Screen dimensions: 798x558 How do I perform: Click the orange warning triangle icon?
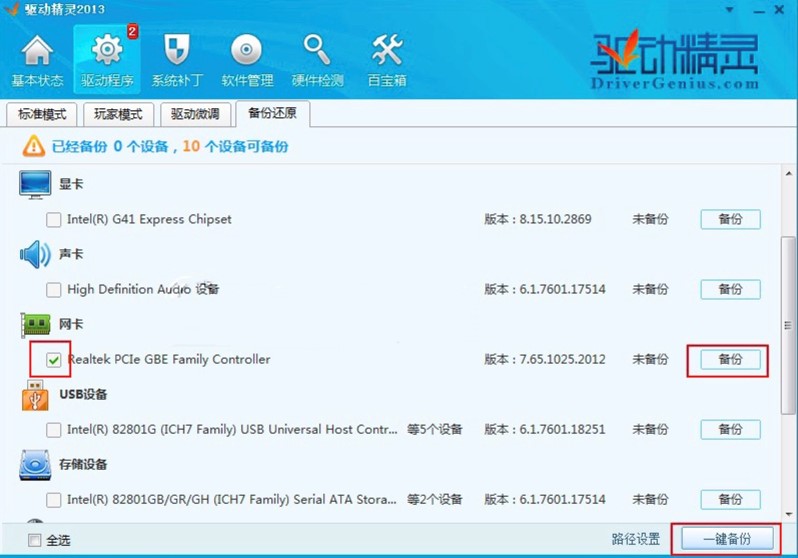point(34,146)
